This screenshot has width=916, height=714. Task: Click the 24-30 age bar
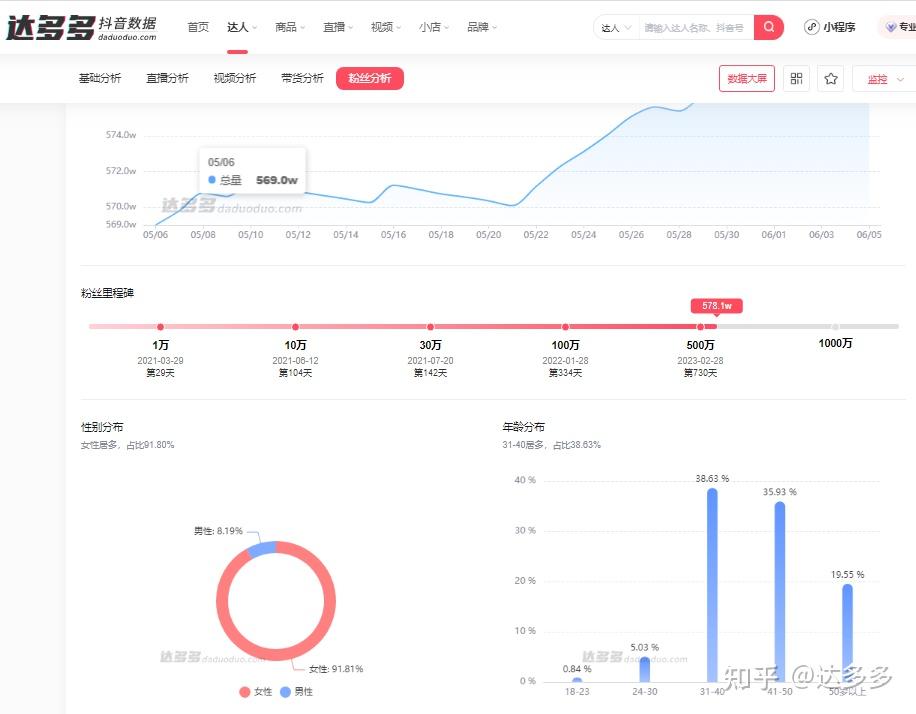[x=644, y=670]
